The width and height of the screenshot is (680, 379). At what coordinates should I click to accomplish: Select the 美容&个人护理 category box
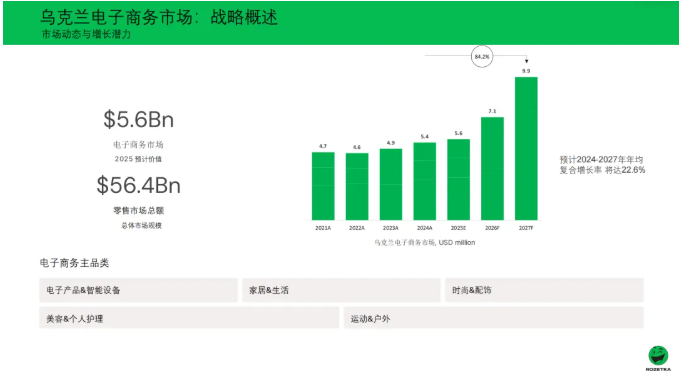click(x=189, y=318)
